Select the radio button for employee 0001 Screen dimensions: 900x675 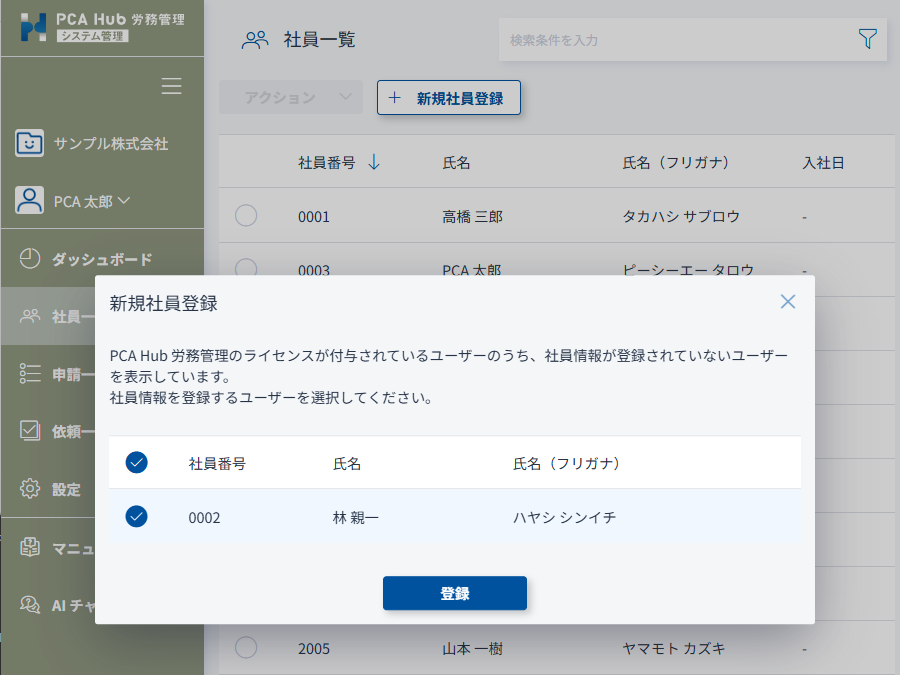click(246, 216)
